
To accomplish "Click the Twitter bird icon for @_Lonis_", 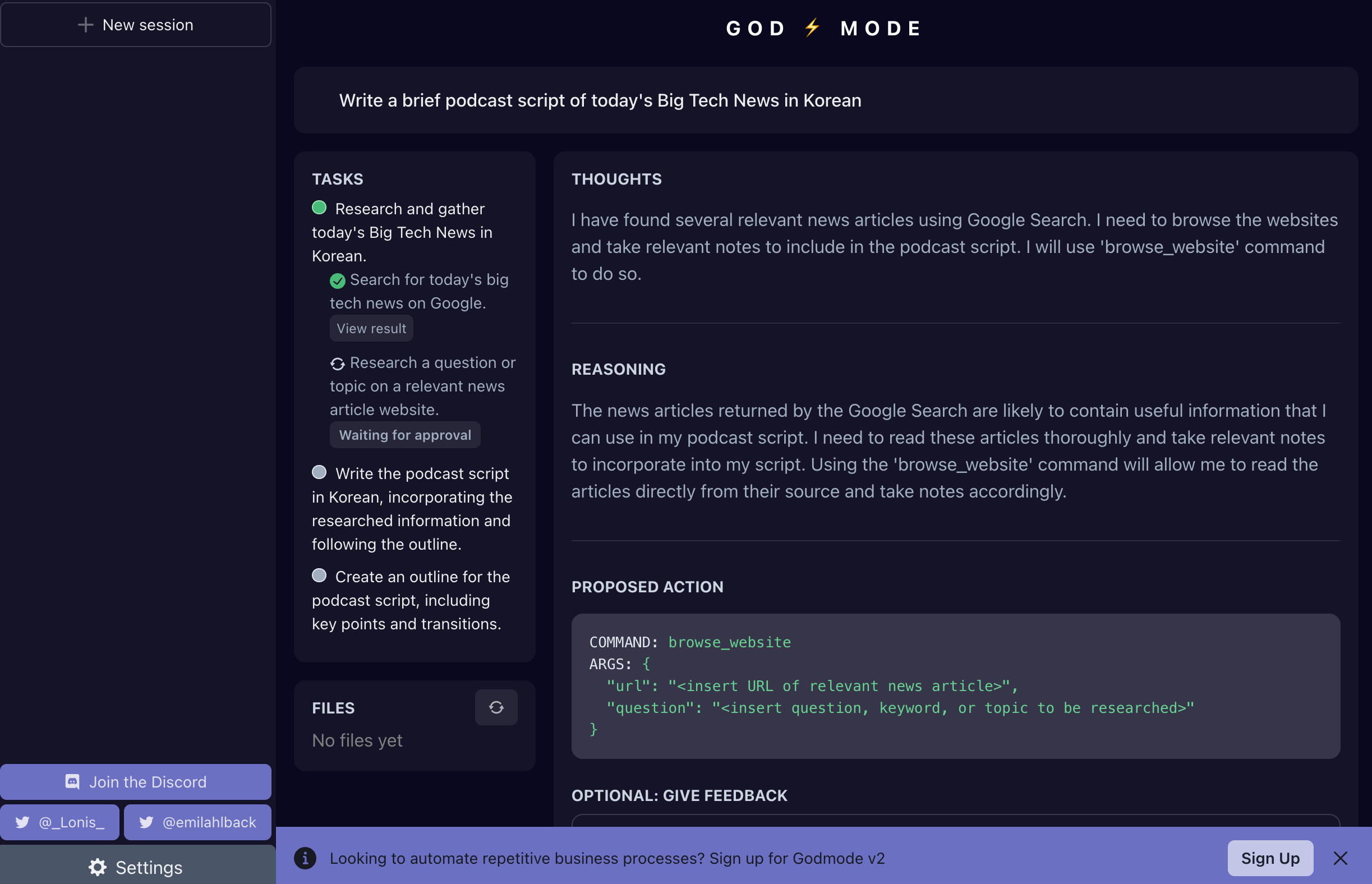I will tap(22, 822).
